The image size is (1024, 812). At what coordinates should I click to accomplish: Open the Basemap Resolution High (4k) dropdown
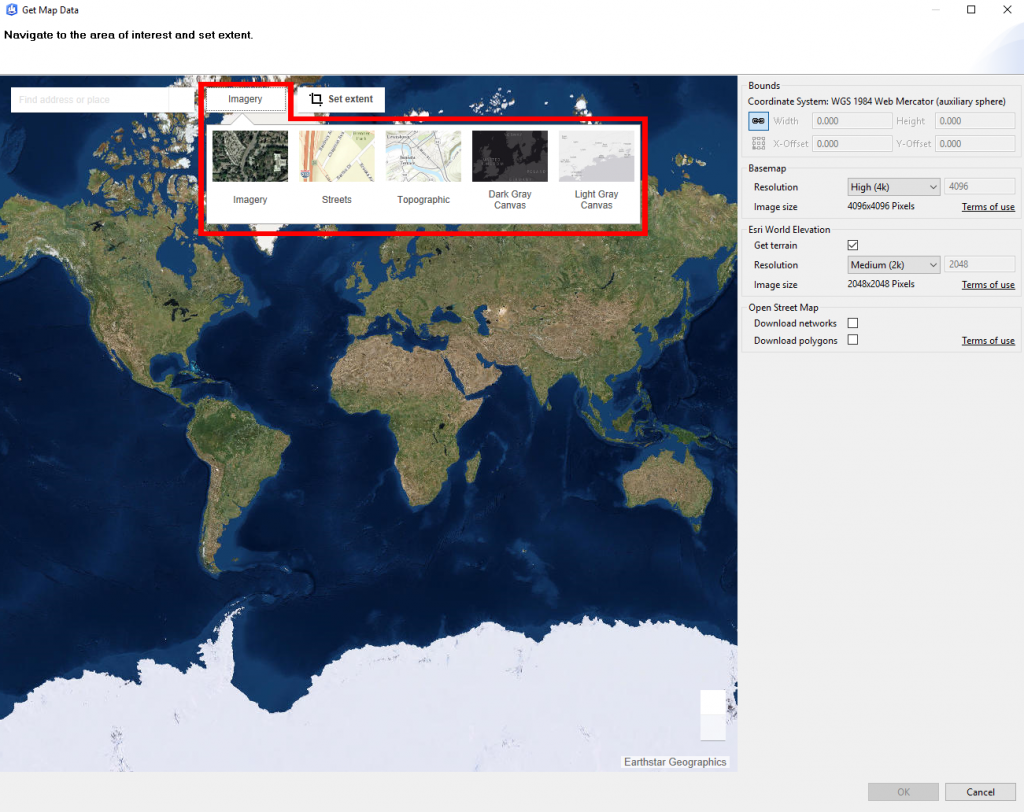893,187
